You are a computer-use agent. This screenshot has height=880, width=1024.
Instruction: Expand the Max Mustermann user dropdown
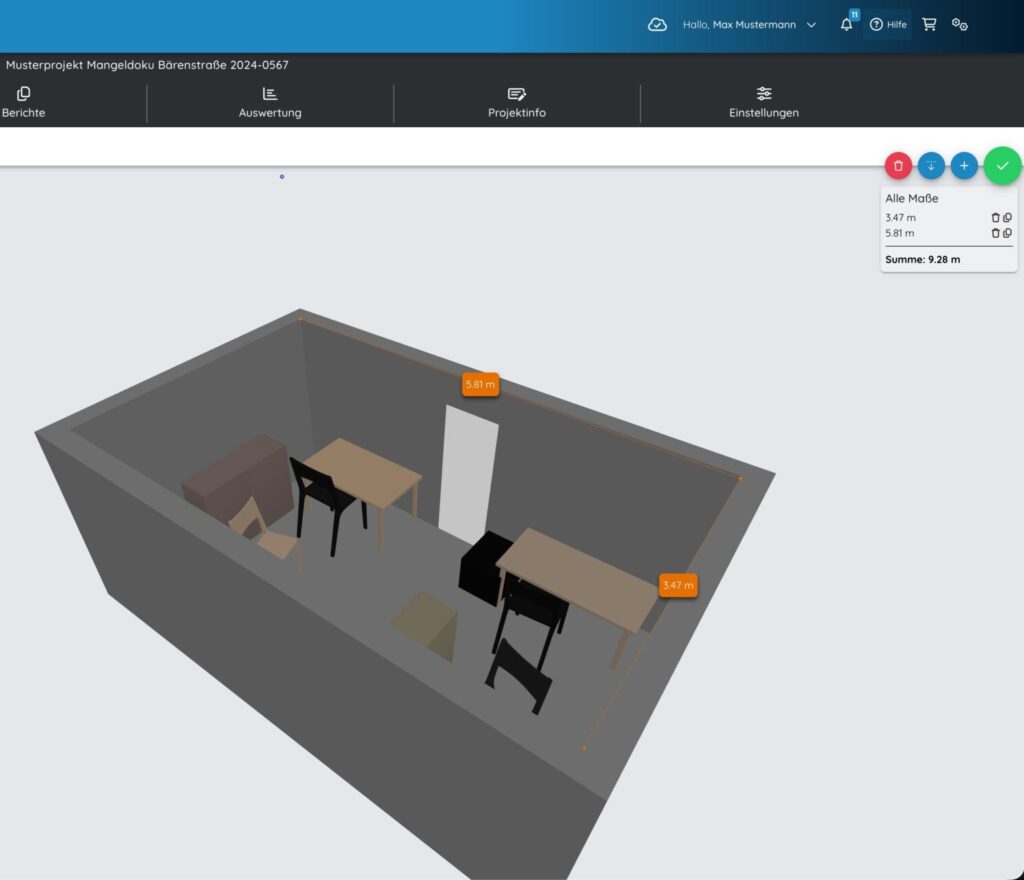[749, 25]
